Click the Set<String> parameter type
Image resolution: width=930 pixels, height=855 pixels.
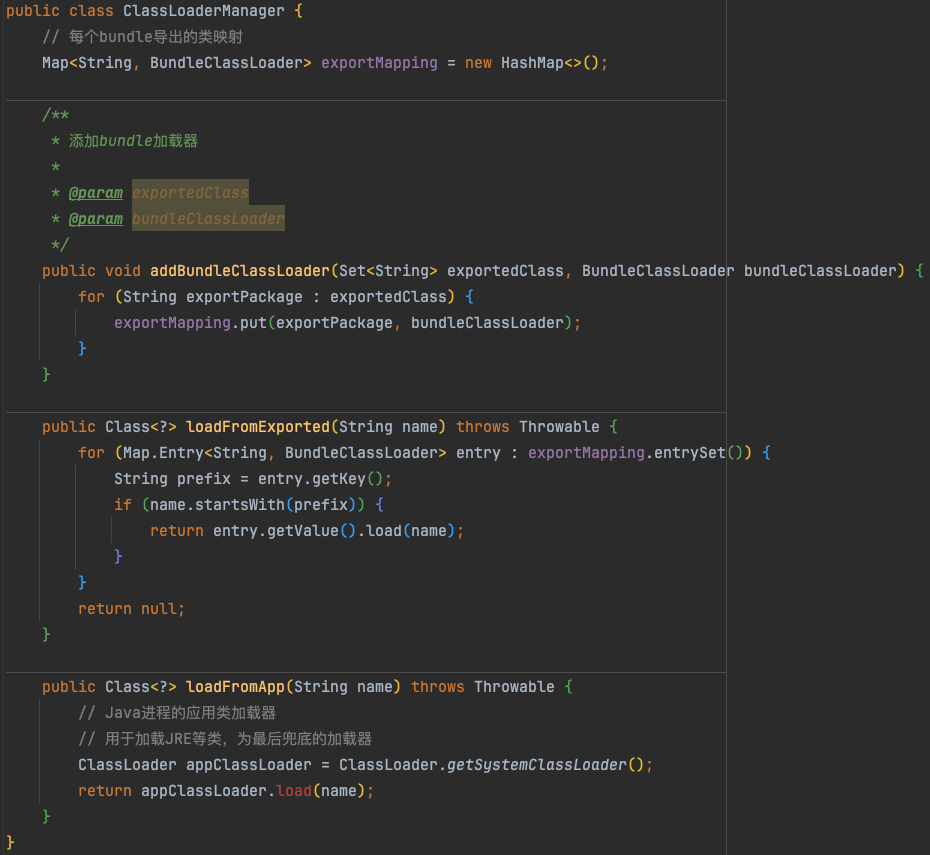click(388, 271)
